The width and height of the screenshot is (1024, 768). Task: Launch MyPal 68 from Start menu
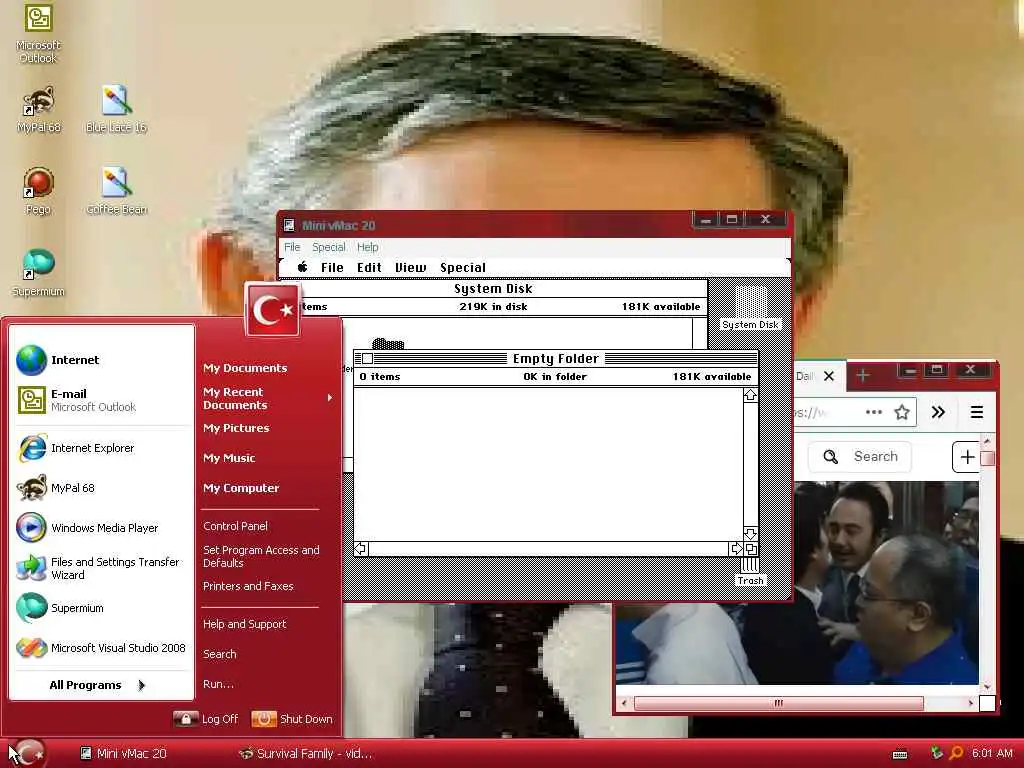tap(103, 488)
